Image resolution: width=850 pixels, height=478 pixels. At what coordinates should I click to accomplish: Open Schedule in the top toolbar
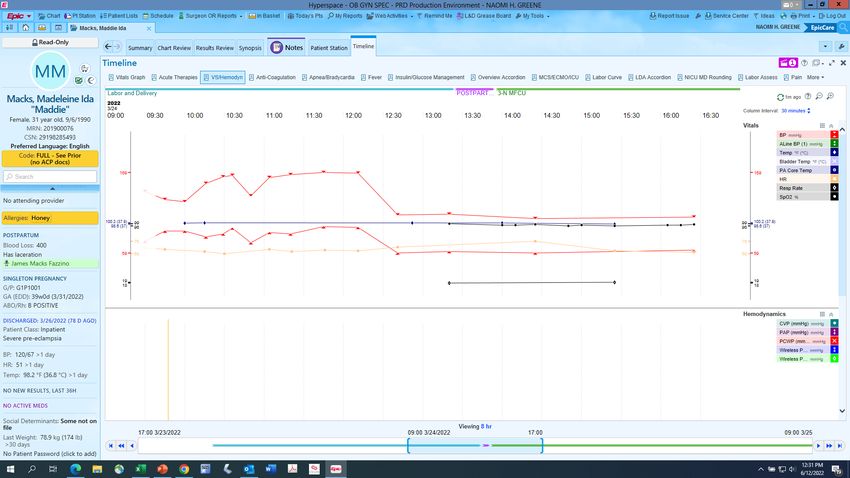coord(158,16)
